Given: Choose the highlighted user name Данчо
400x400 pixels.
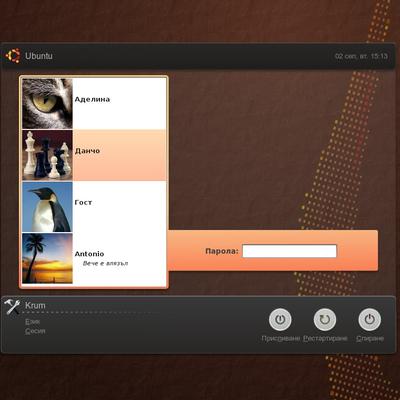Looking at the screenshot, I should point(87,151).
